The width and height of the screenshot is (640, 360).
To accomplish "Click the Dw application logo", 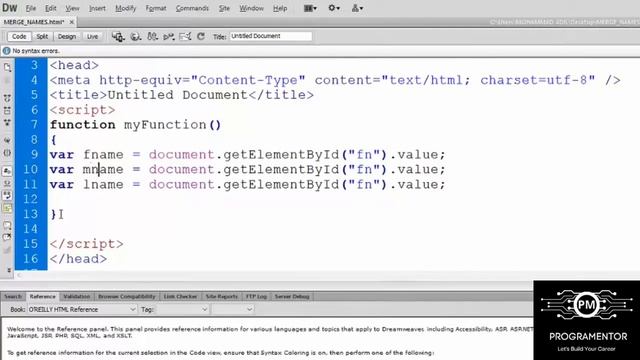I will [x=10, y=8].
